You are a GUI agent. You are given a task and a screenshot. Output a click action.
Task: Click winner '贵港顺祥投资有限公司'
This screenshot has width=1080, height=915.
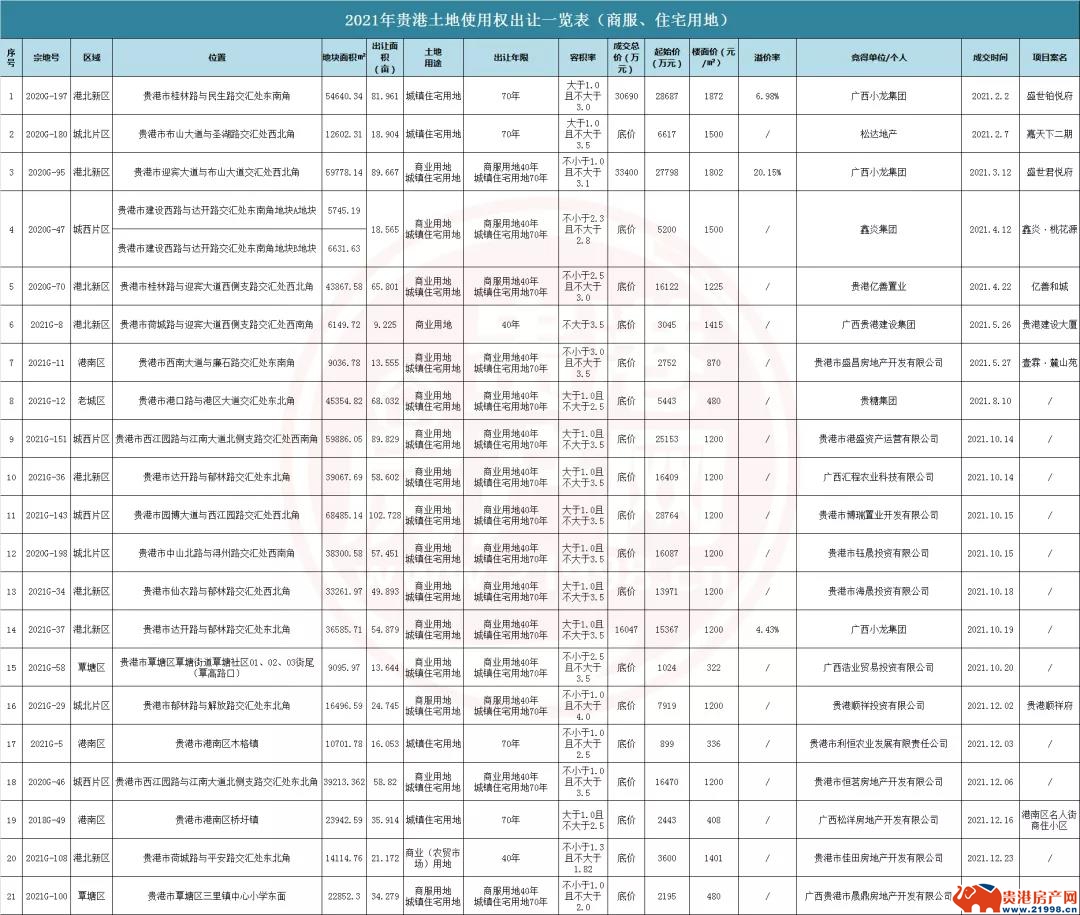click(x=878, y=706)
